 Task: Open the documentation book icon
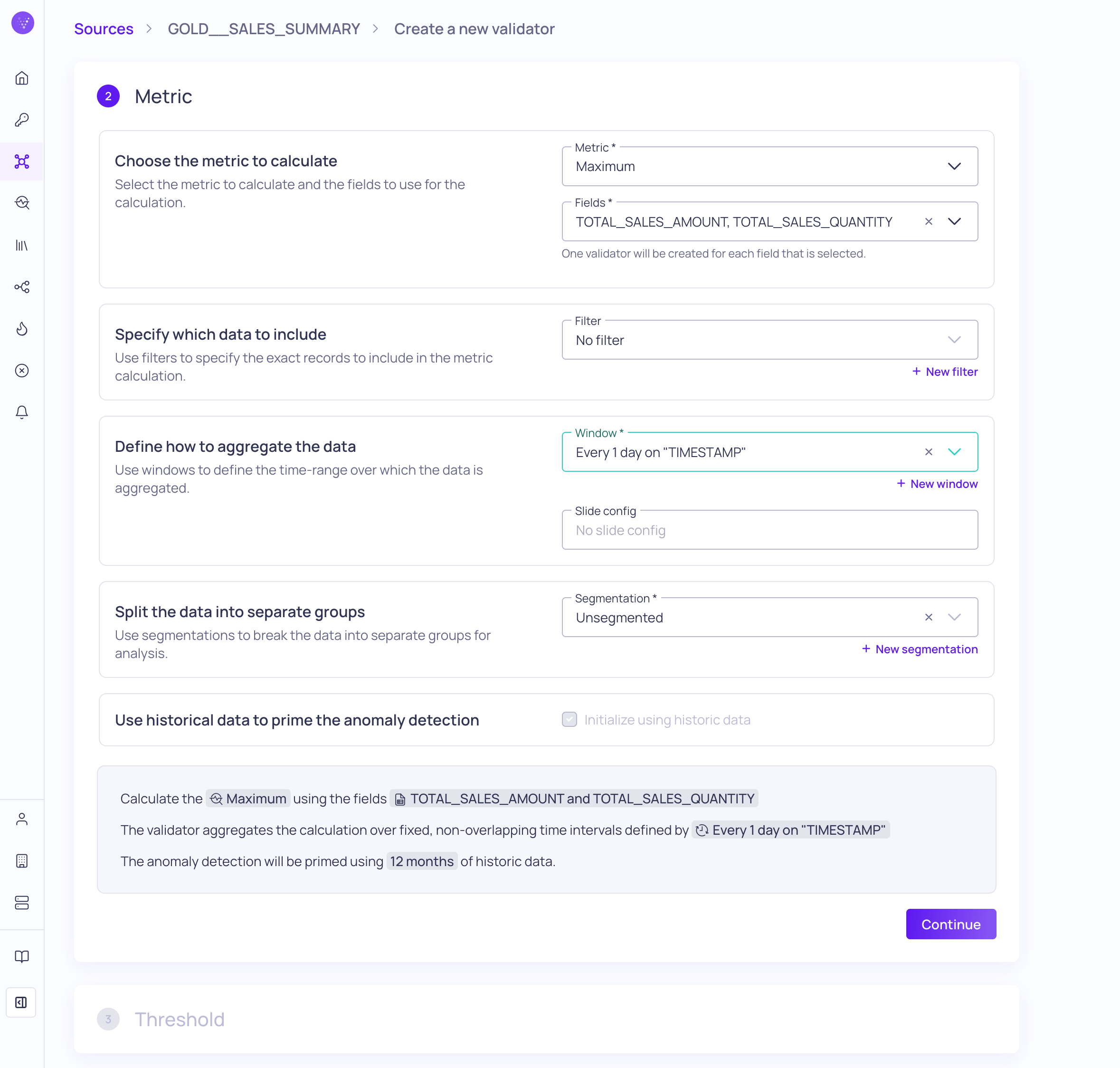click(x=22, y=956)
